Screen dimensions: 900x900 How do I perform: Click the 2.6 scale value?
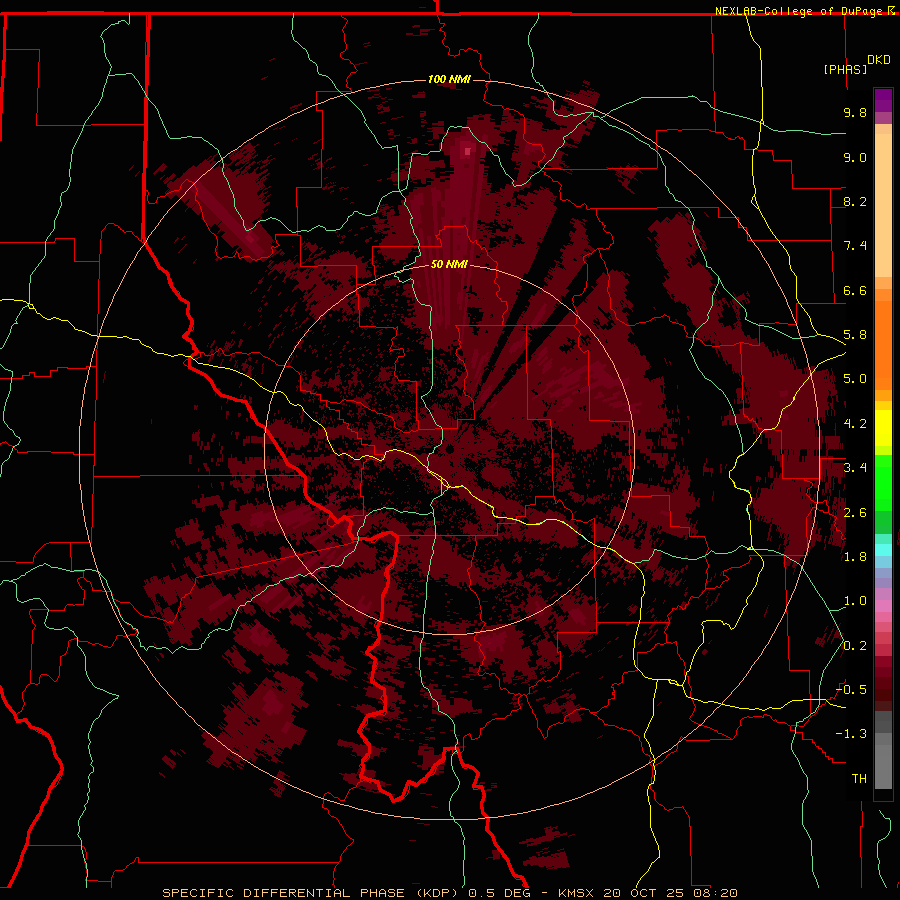[855, 513]
